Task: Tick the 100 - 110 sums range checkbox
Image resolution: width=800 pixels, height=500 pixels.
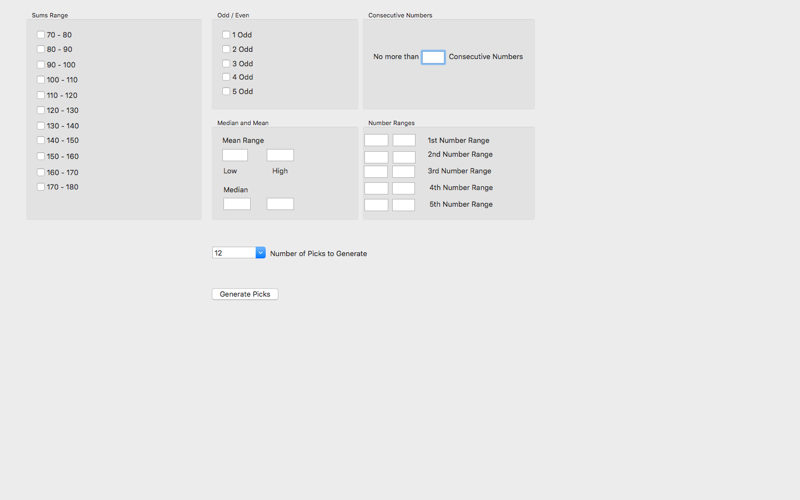Action: coord(41,80)
